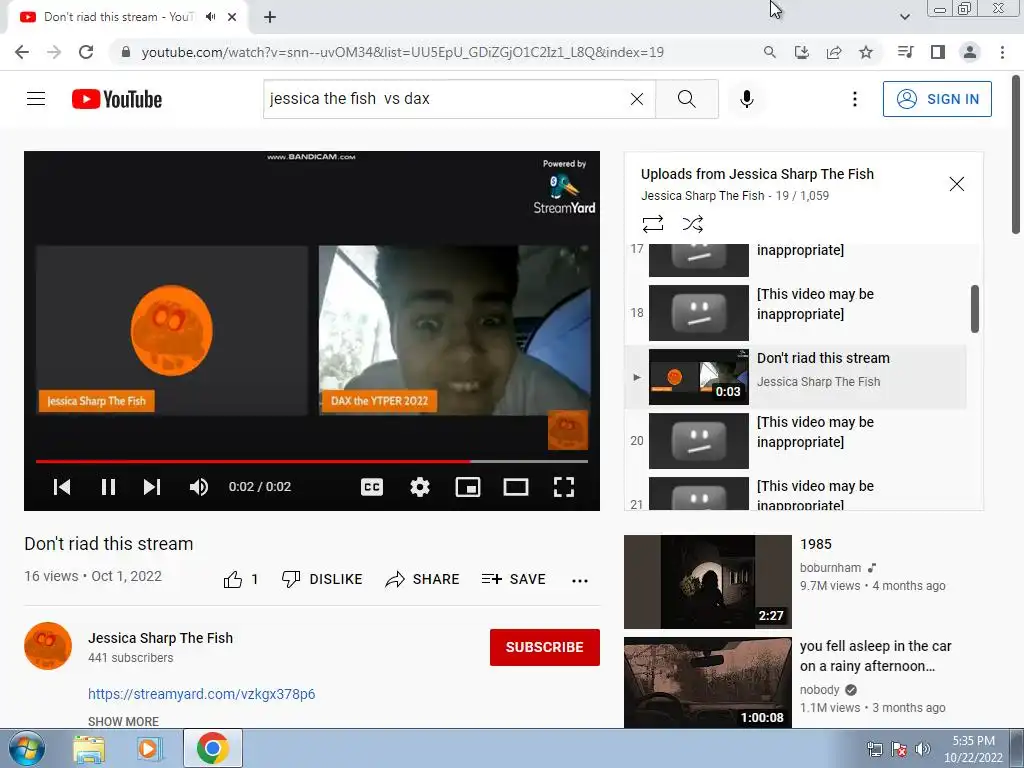This screenshot has height=768, width=1024.
Task: Open the Windows Start menu
Action: [26, 748]
